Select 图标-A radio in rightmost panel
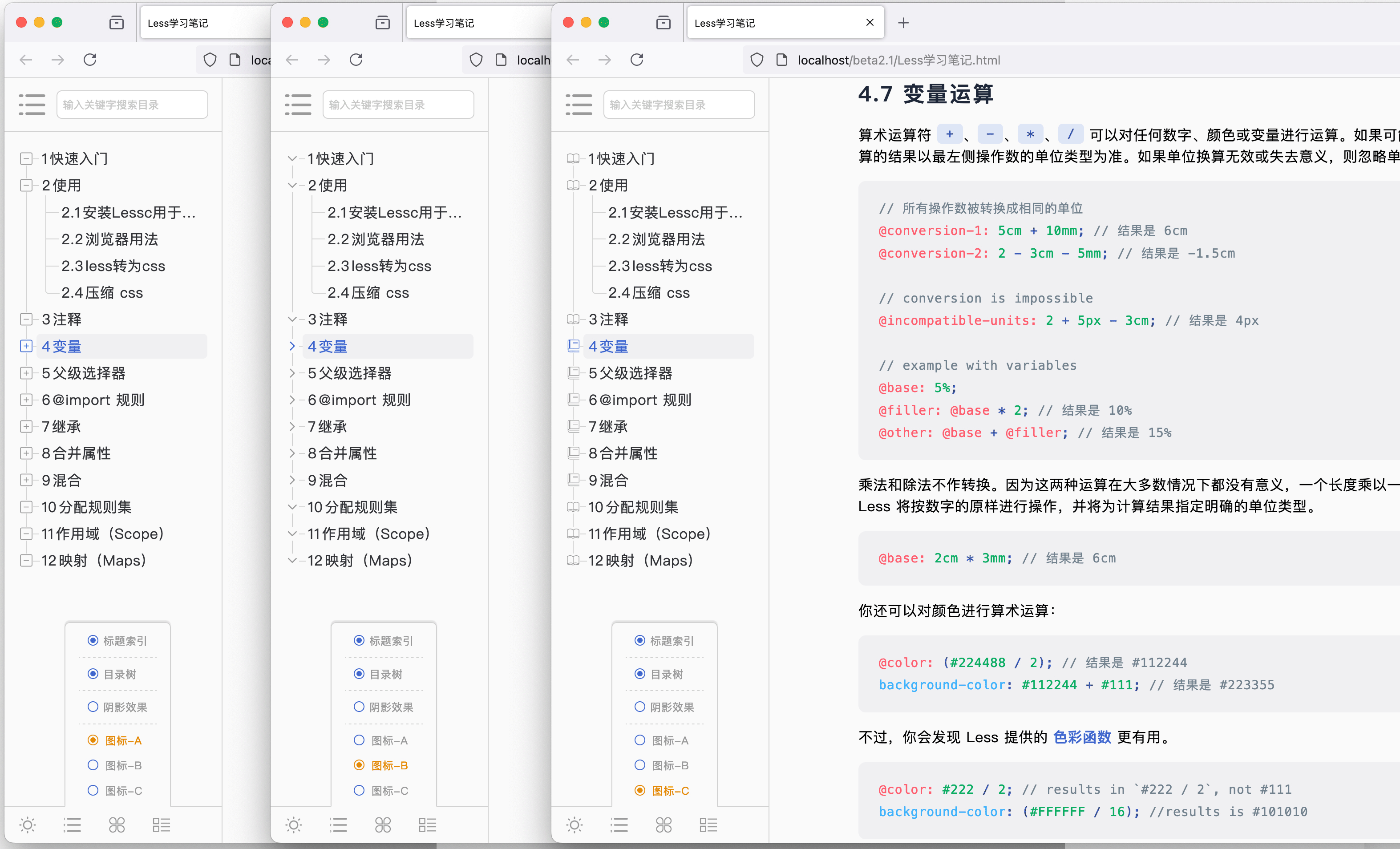 (640, 740)
